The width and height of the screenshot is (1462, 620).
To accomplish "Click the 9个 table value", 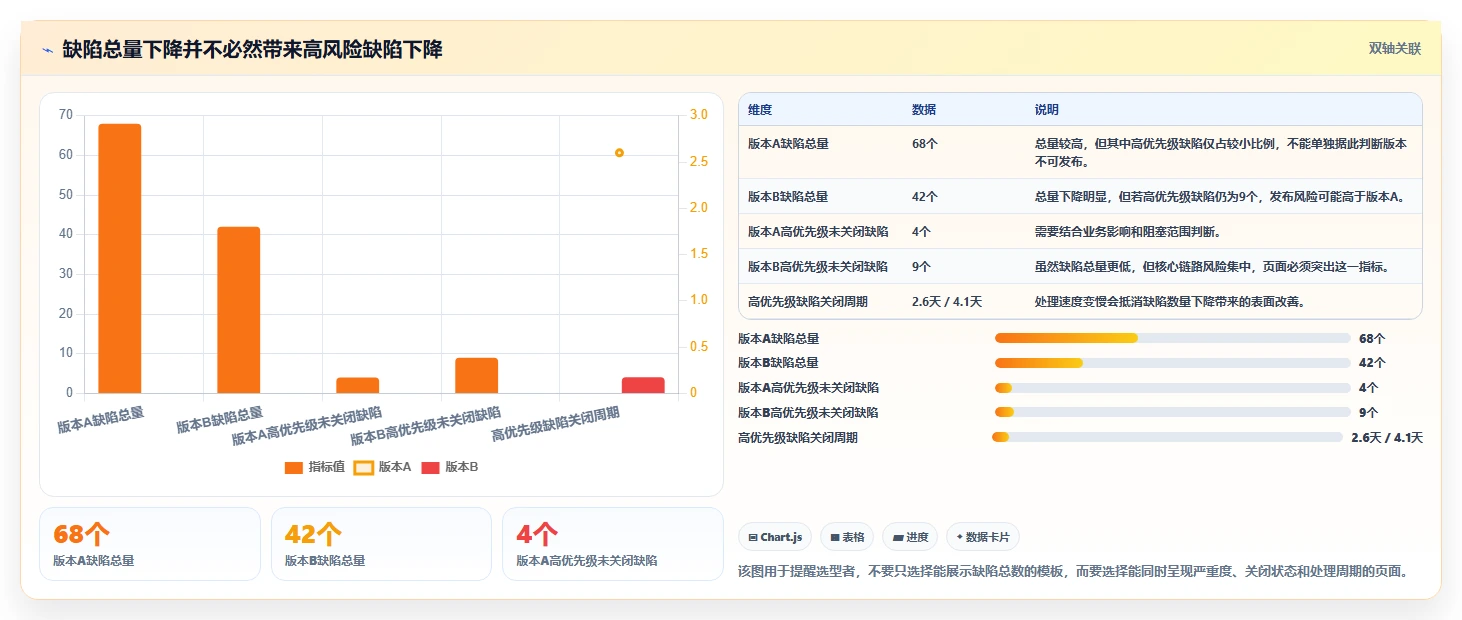I will [921, 267].
